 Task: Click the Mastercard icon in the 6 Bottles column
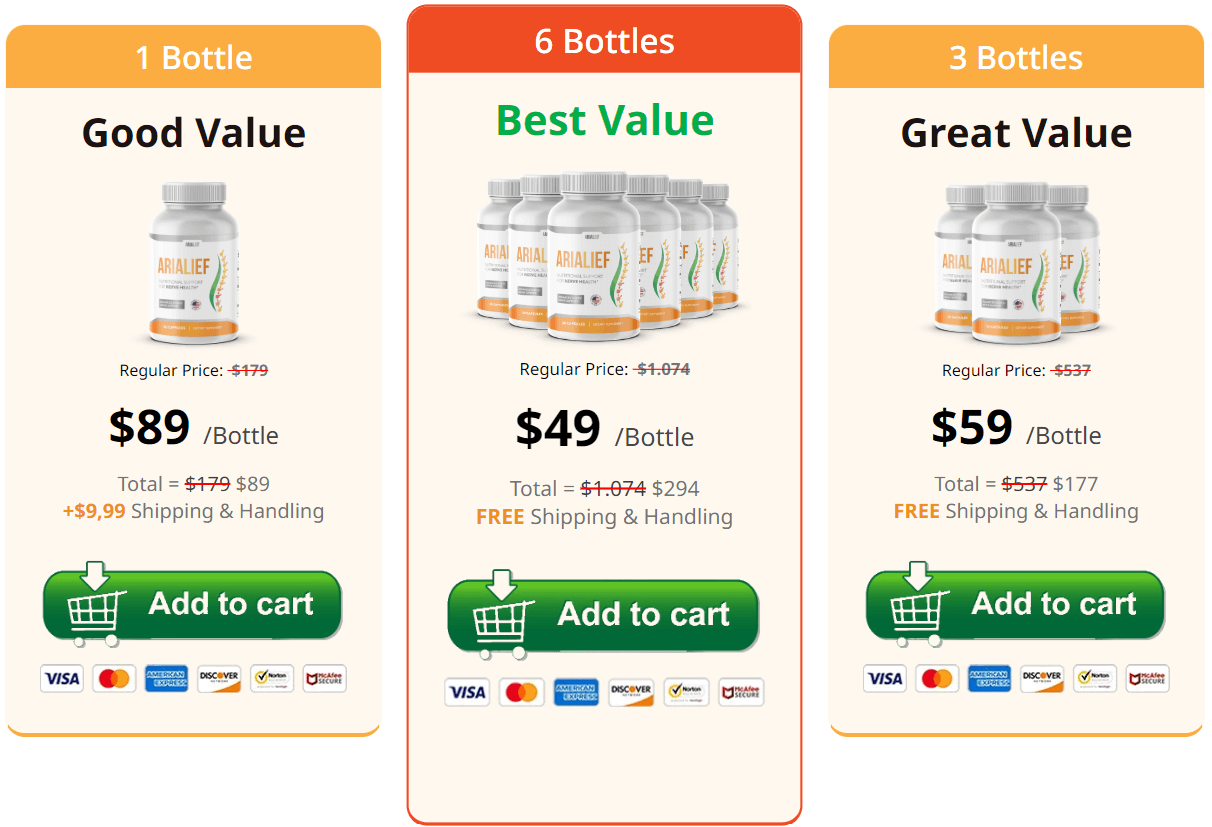[521, 692]
